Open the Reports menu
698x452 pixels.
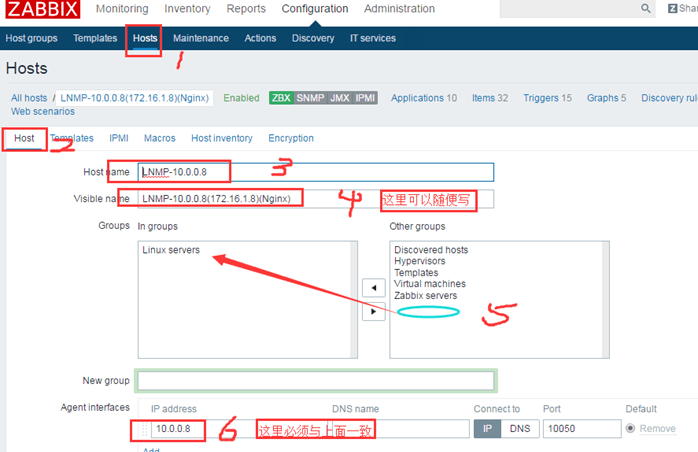pyautogui.click(x=246, y=8)
